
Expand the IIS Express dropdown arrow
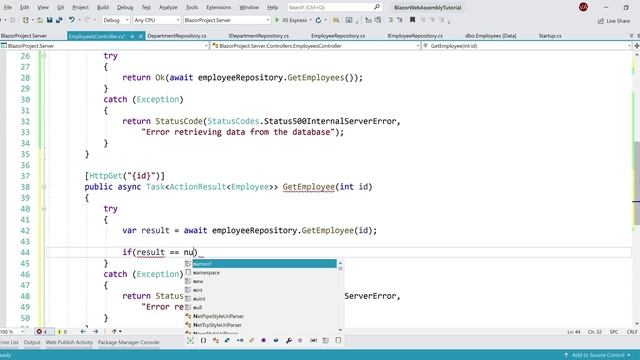pyautogui.click(x=311, y=20)
